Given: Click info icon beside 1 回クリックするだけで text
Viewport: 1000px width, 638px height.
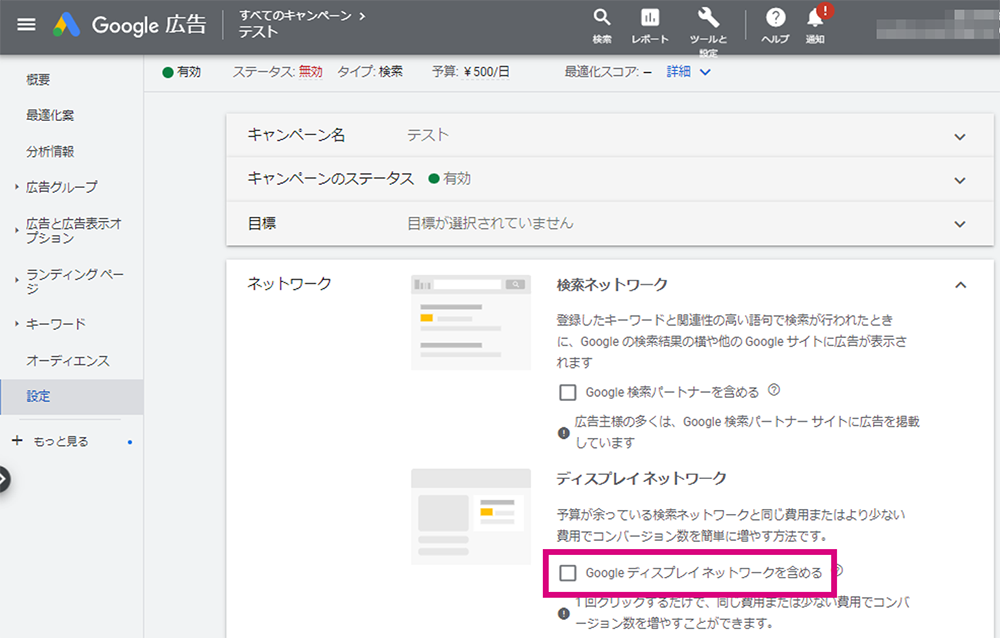Looking at the screenshot, I should (x=563, y=613).
